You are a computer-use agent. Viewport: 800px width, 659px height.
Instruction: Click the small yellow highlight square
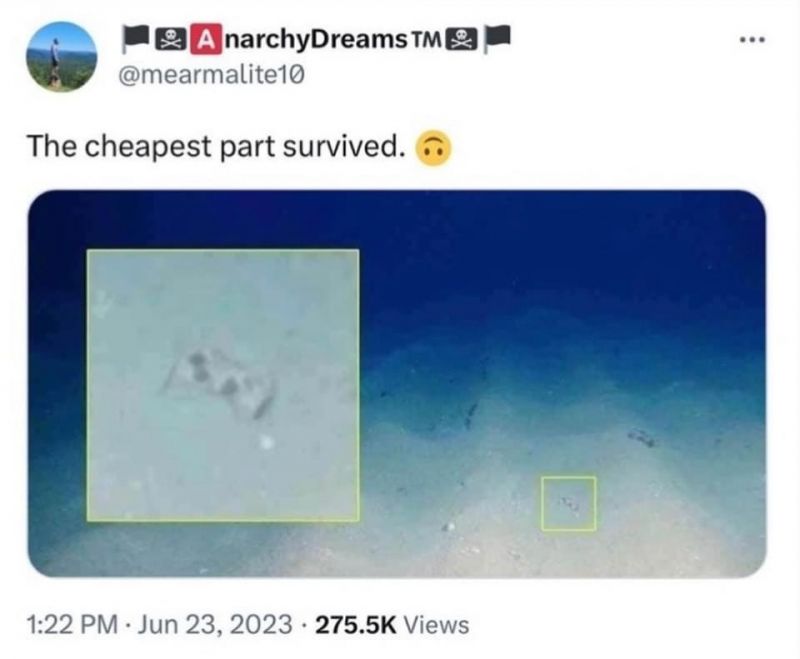click(568, 503)
